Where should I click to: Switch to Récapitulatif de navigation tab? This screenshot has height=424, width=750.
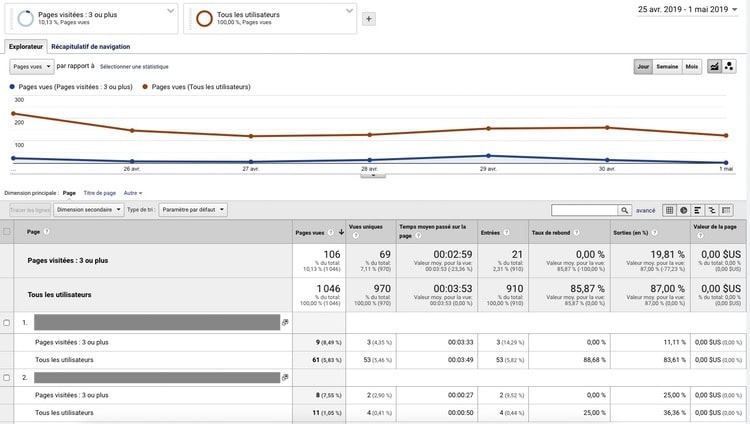[90, 47]
